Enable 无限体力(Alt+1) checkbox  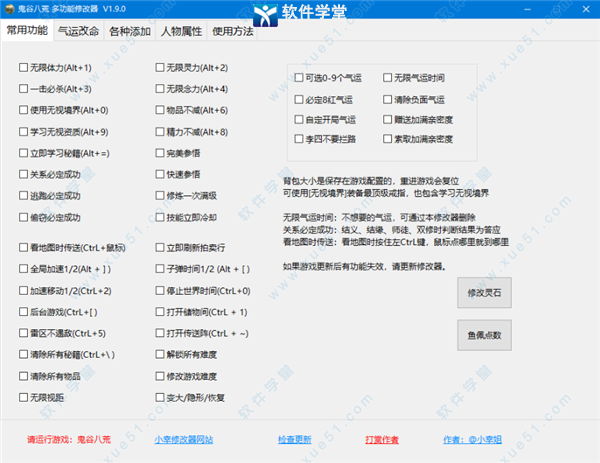24,68
